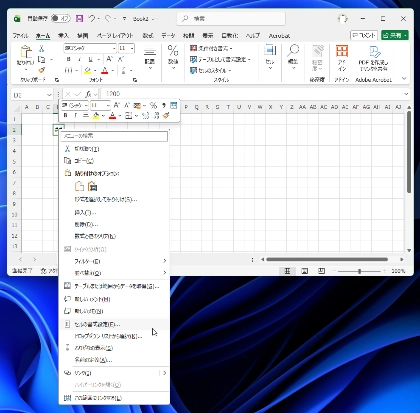420x413 pixels.
Task: Open the ribbon font size dropdown
Action: [x=132, y=48]
